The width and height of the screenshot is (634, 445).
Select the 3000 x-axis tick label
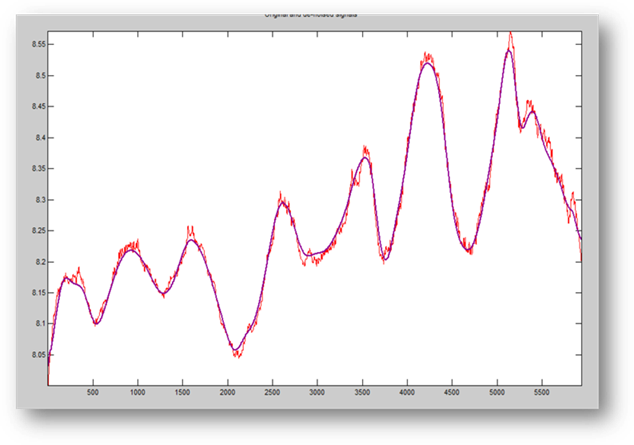[317, 392]
